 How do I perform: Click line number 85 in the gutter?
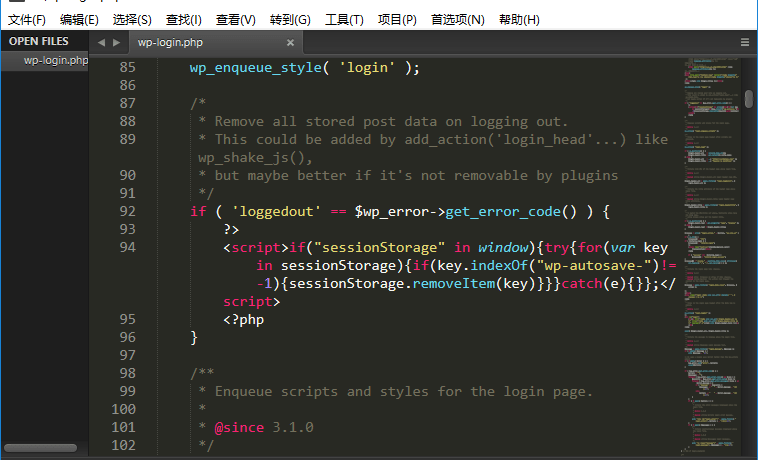click(128, 67)
